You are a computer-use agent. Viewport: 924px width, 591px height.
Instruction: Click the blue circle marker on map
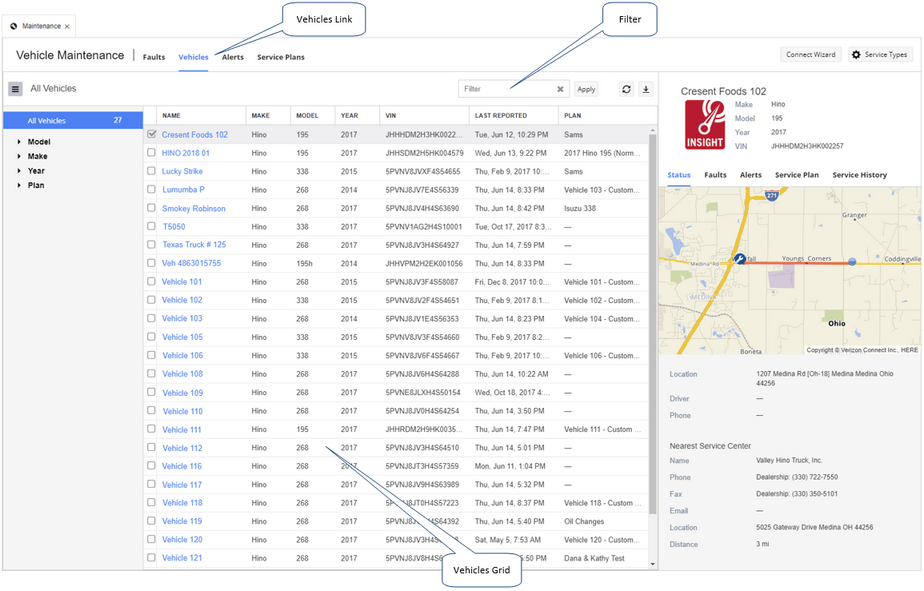click(852, 262)
